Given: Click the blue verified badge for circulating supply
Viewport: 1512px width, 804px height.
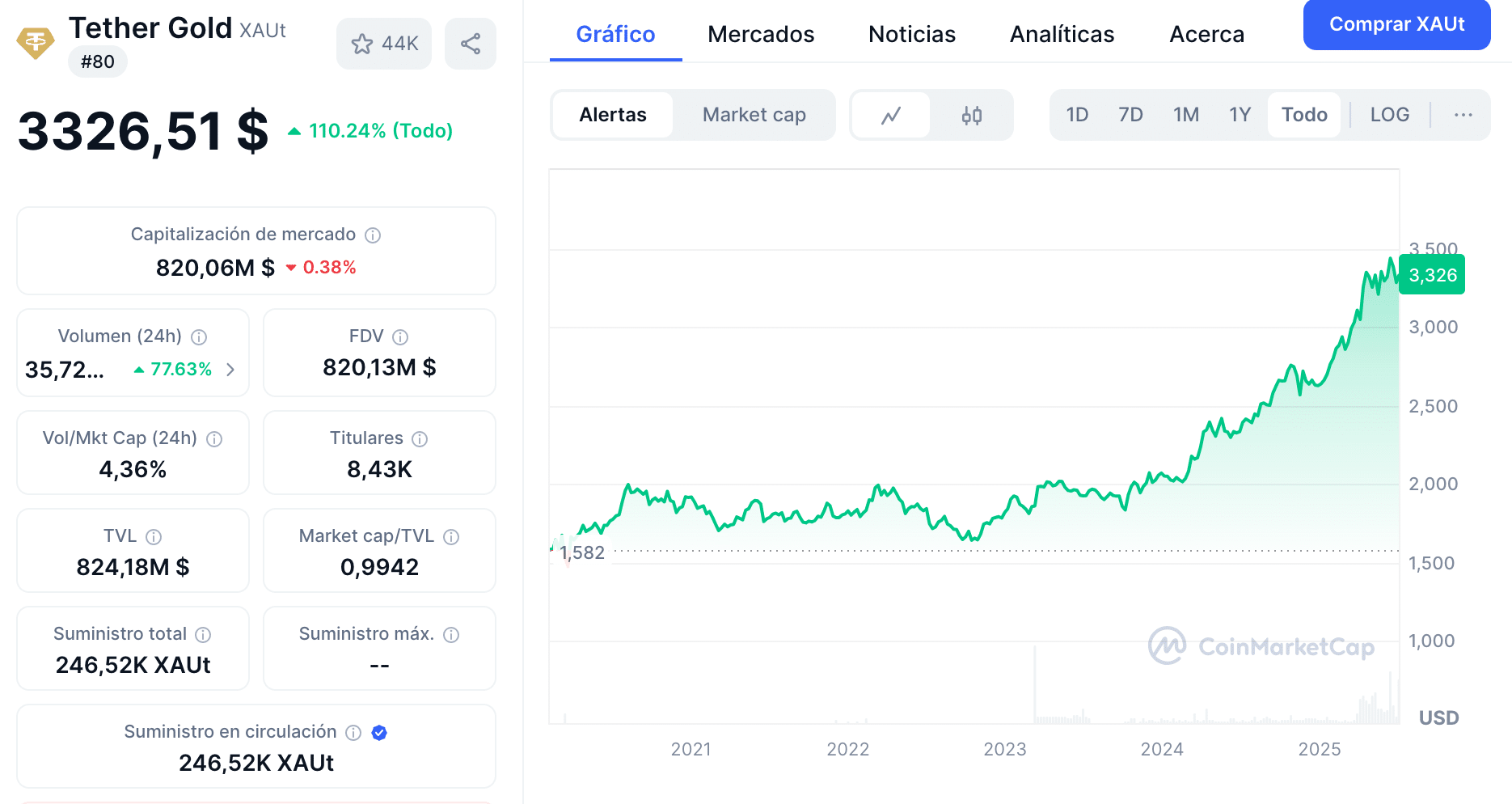Looking at the screenshot, I should (379, 733).
